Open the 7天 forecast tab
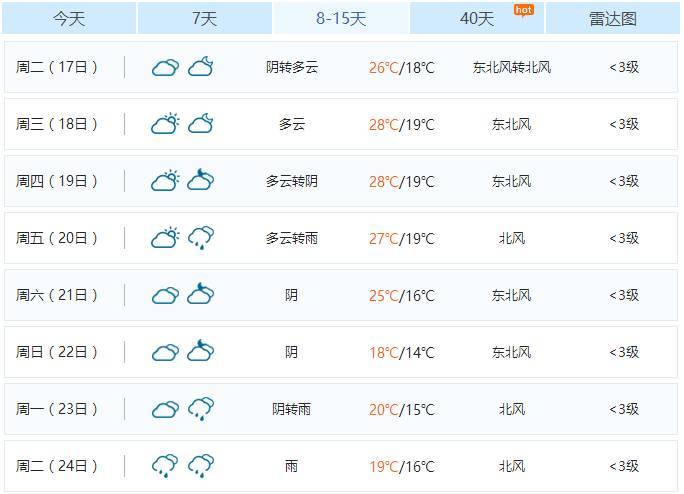This screenshot has height=494, width=684. coord(204,19)
